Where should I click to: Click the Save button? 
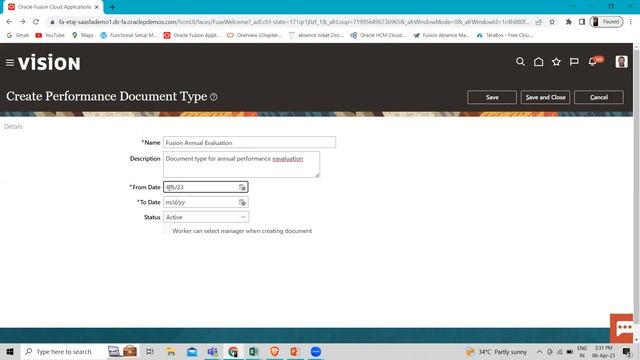(x=492, y=97)
